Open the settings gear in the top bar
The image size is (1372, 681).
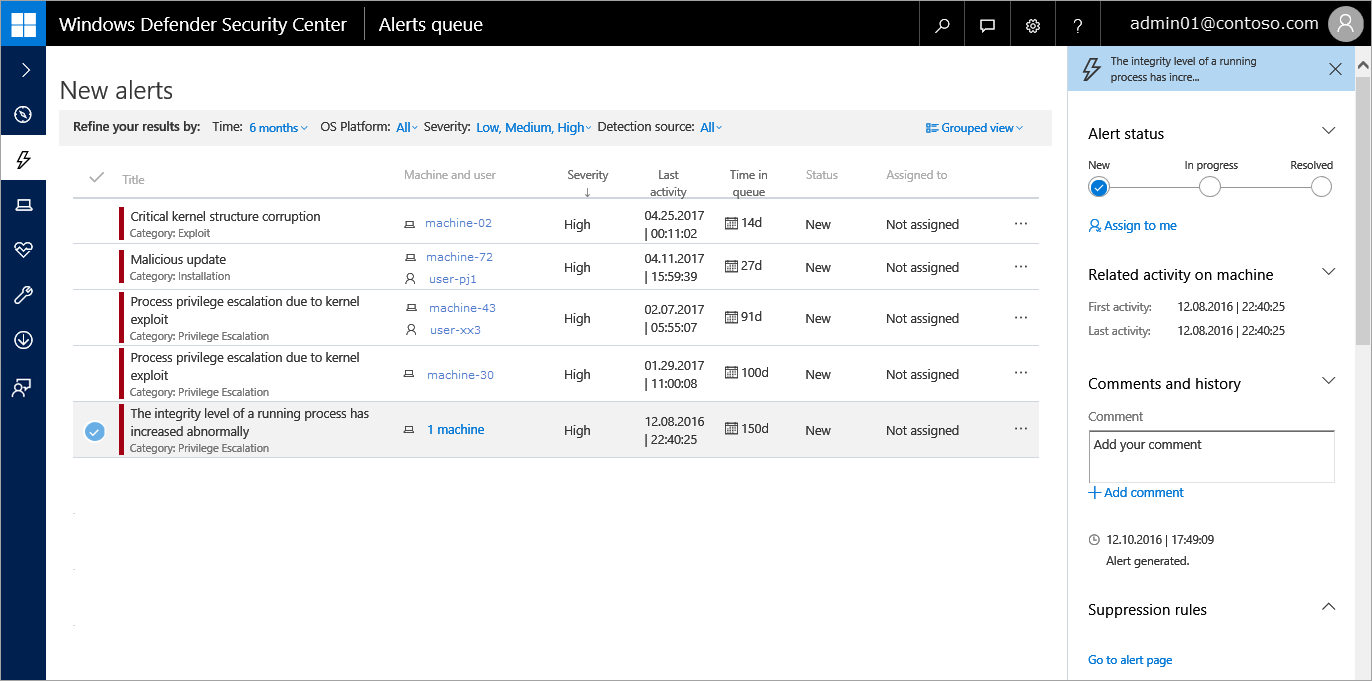1033,25
